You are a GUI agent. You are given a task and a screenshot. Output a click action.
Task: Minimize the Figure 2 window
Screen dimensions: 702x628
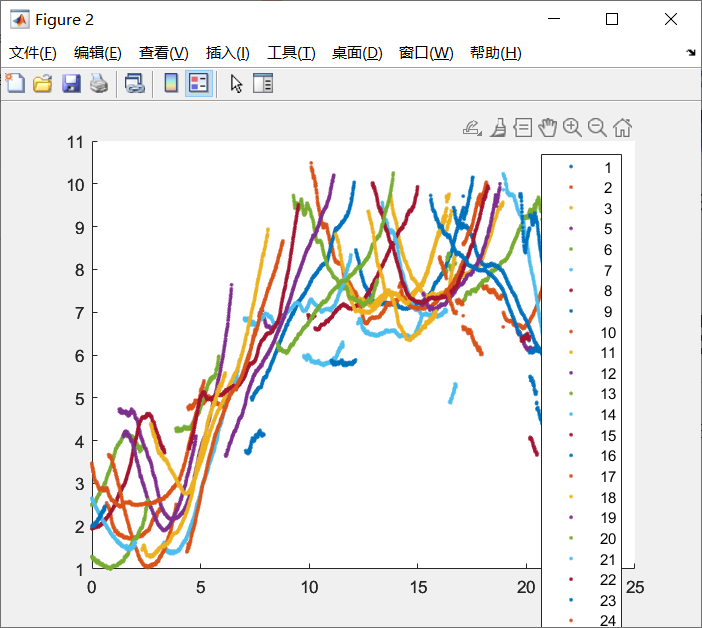(x=554, y=19)
